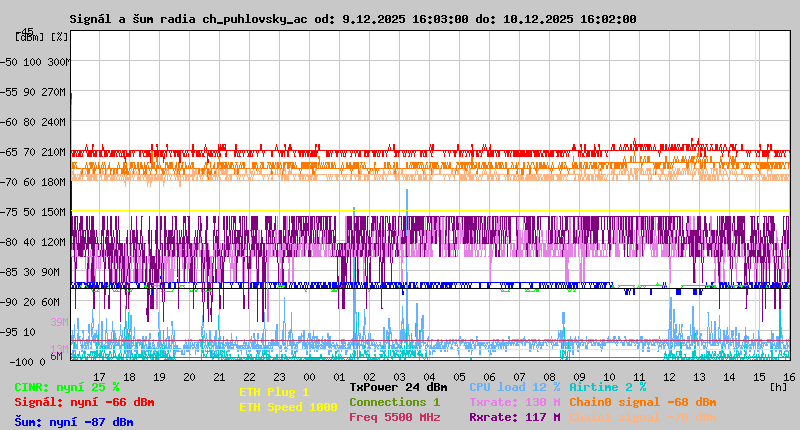800x430 pixels.
Task: Click hour '05' on the time axis
Action: (x=459, y=377)
